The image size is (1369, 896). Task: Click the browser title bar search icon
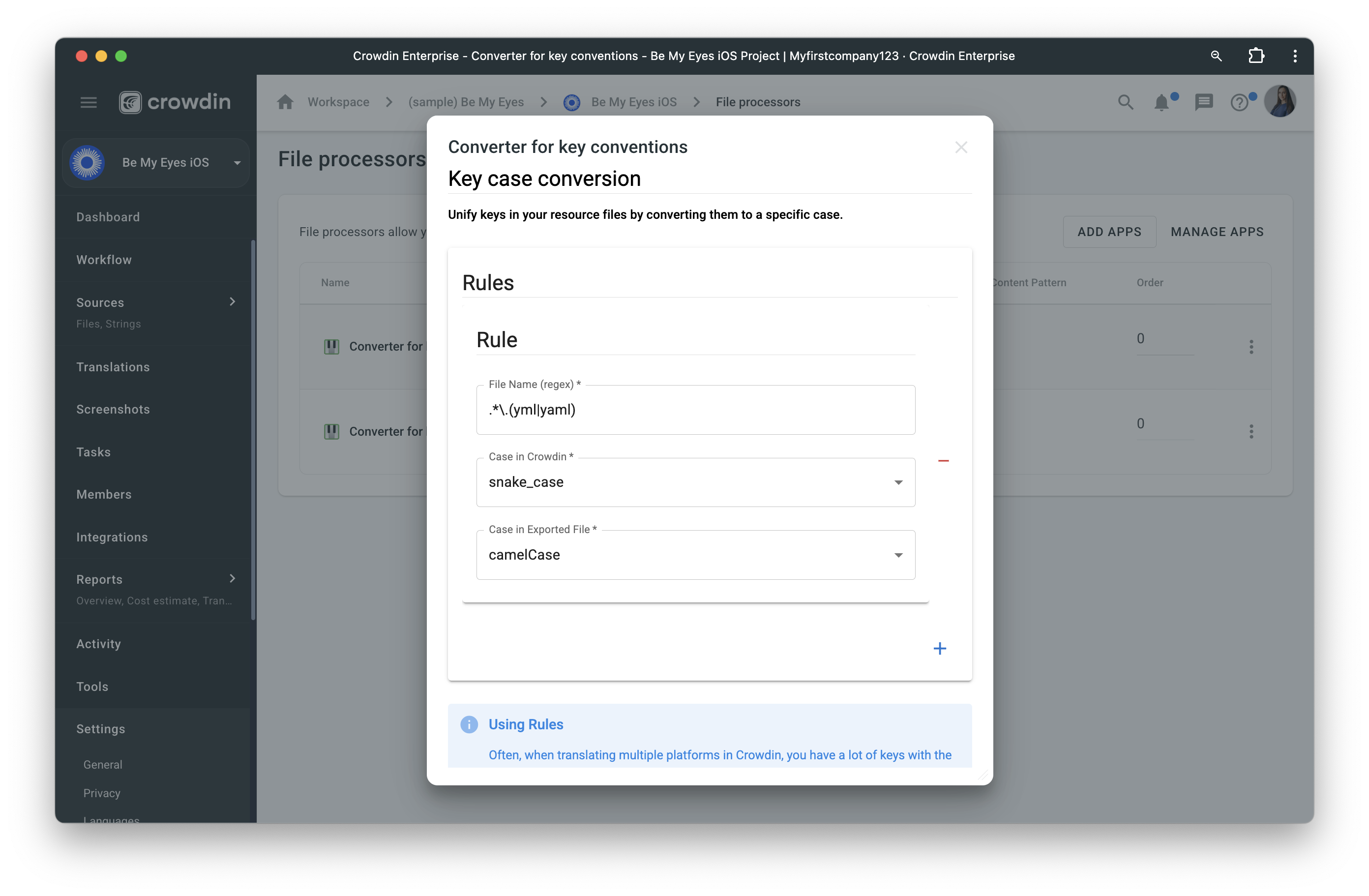click(x=1216, y=56)
